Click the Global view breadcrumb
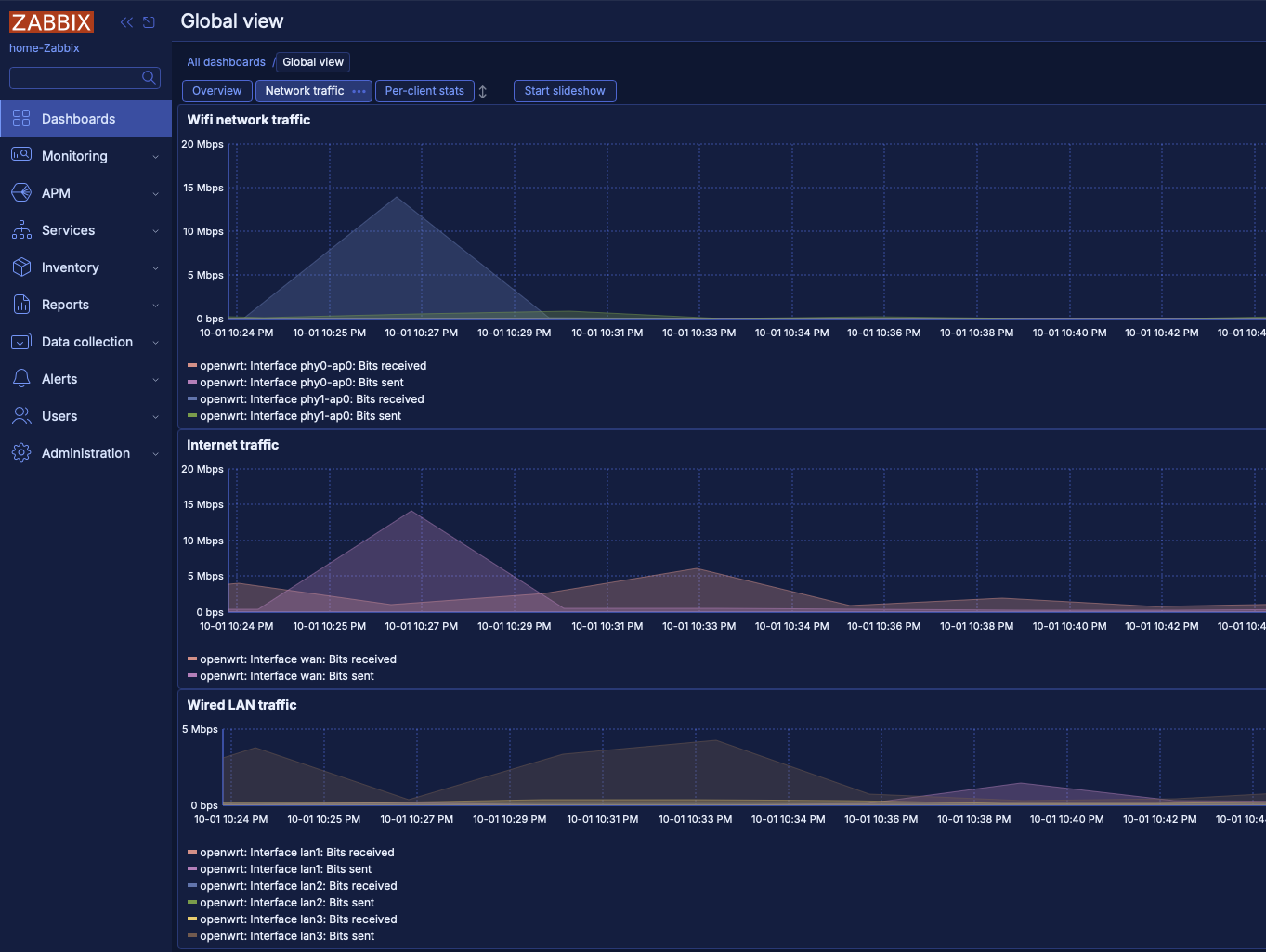This screenshot has width=1266, height=952. 313,62
